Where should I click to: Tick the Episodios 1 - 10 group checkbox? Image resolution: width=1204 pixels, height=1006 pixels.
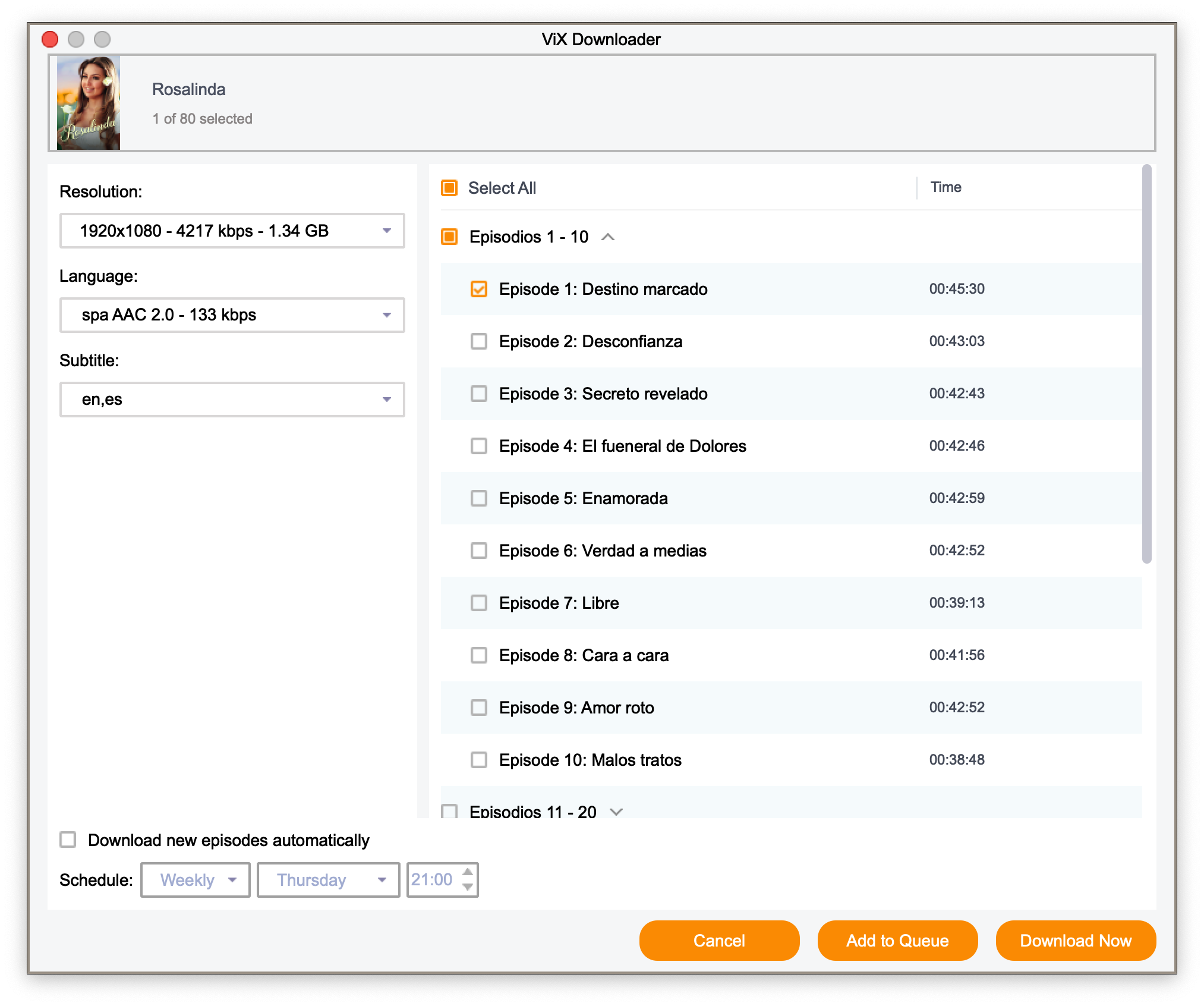[x=449, y=237]
